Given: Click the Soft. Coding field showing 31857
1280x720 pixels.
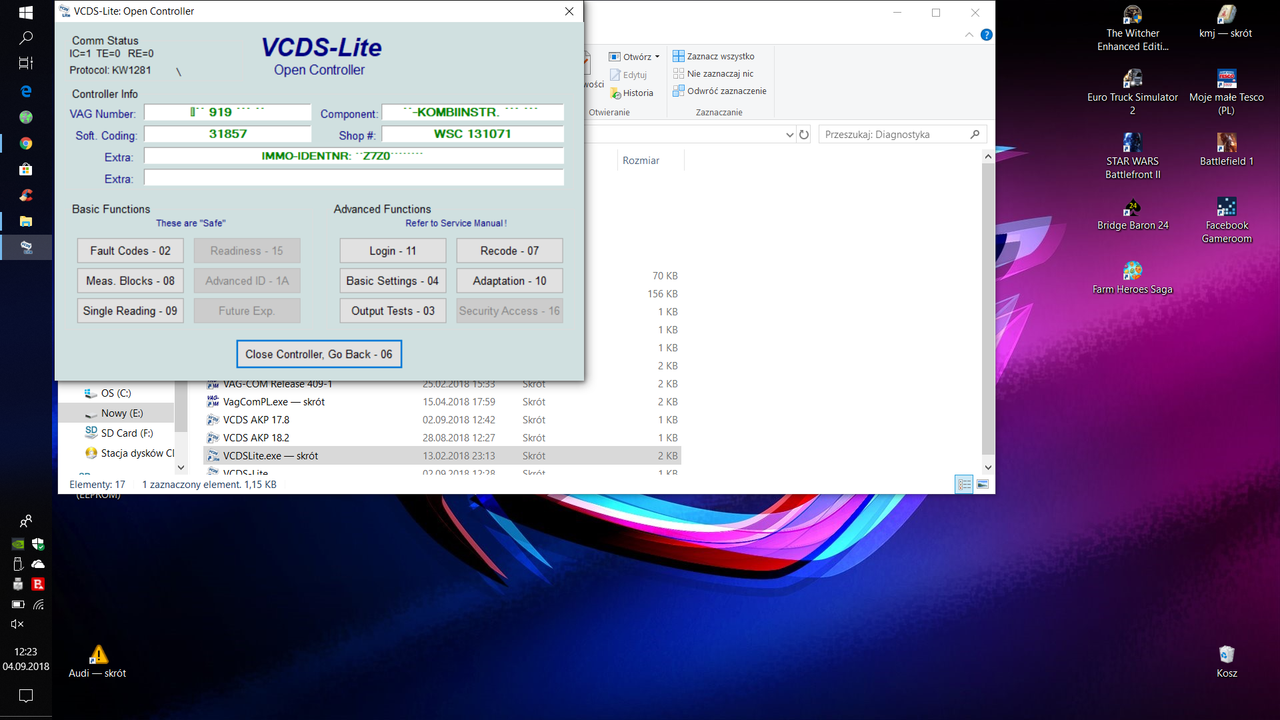Looking at the screenshot, I should [228, 134].
